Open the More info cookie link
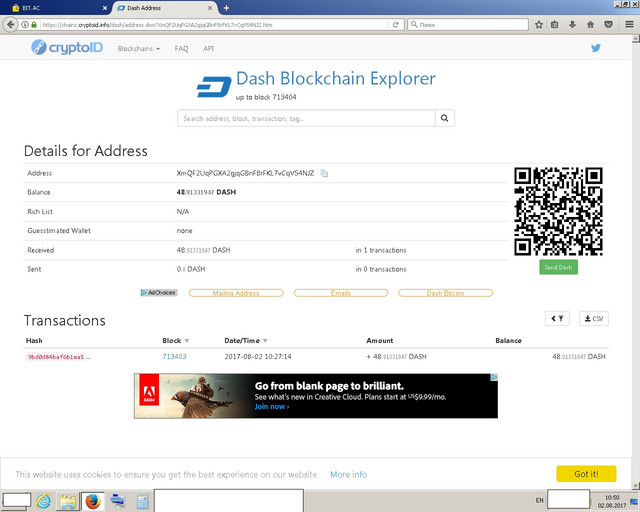Image resolution: width=640 pixels, height=512 pixels. pos(349,474)
